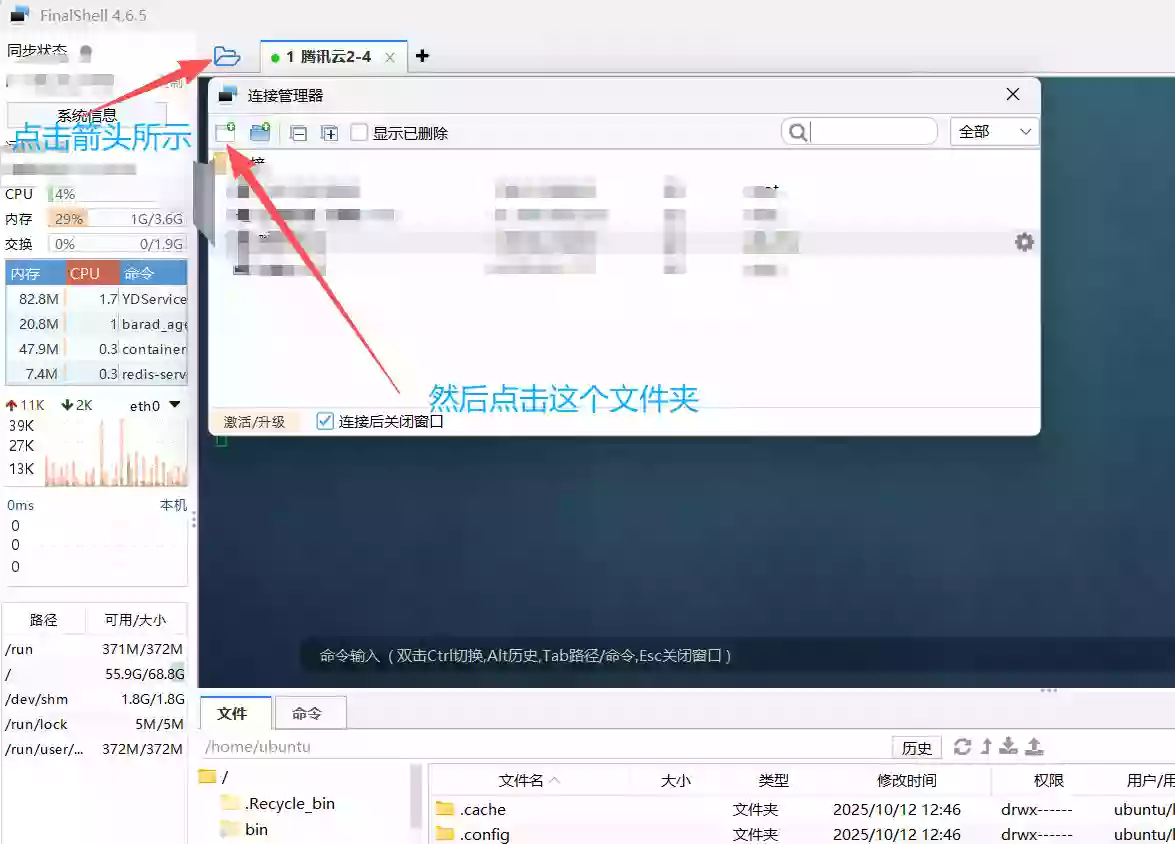1175x844 pixels.
Task: Select the 腾讯云2-4 session tab
Action: pyautogui.click(x=330, y=57)
